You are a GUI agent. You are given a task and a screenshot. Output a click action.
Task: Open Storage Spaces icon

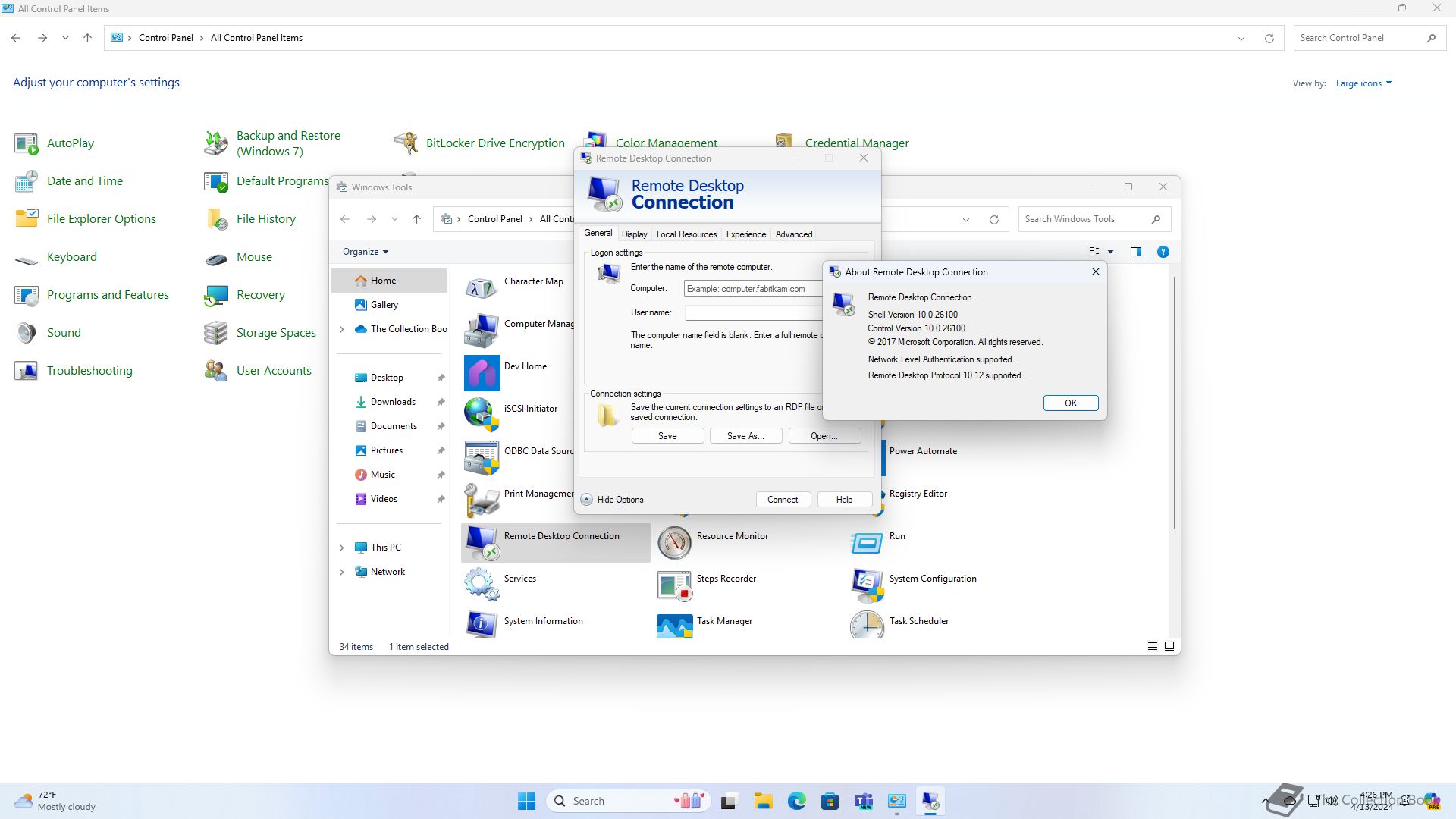(215, 333)
